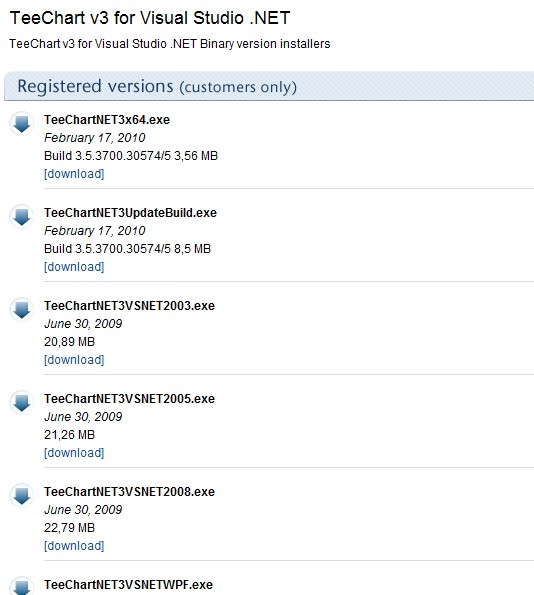The image size is (534, 595).
Task: Click the Registered versions section header
Action: point(269,86)
